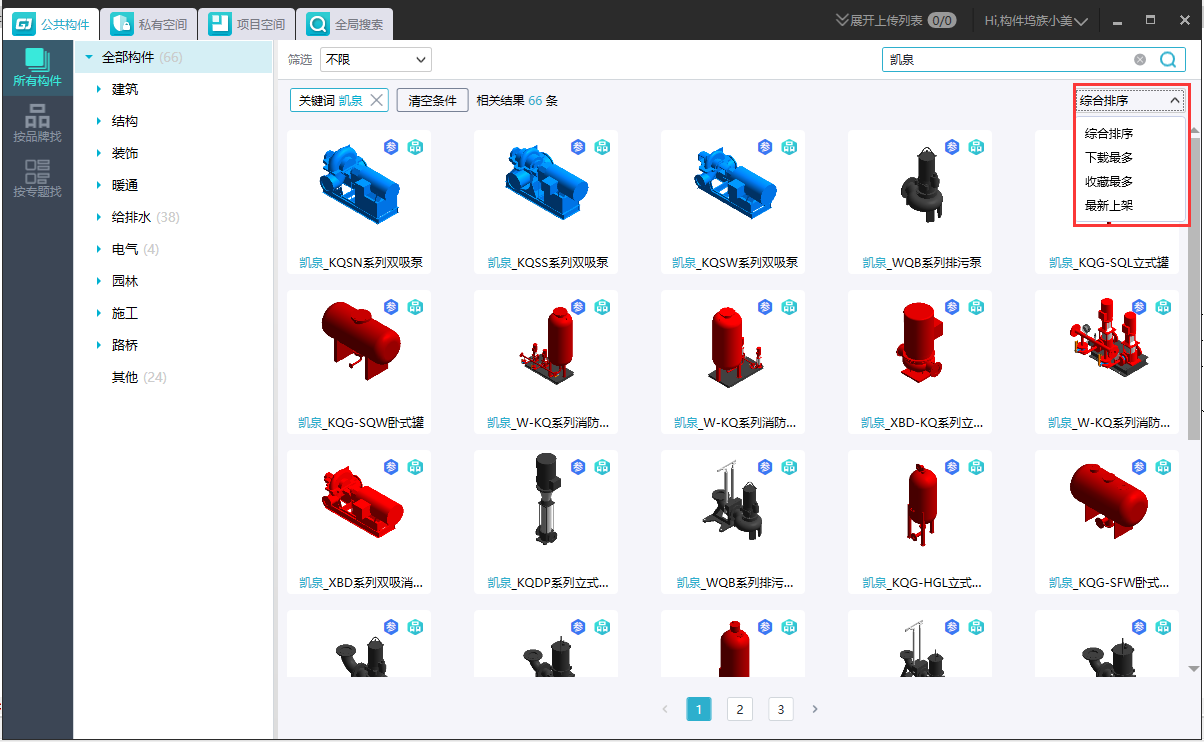Open results page 2

pyautogui.click(x=739, y=709)
